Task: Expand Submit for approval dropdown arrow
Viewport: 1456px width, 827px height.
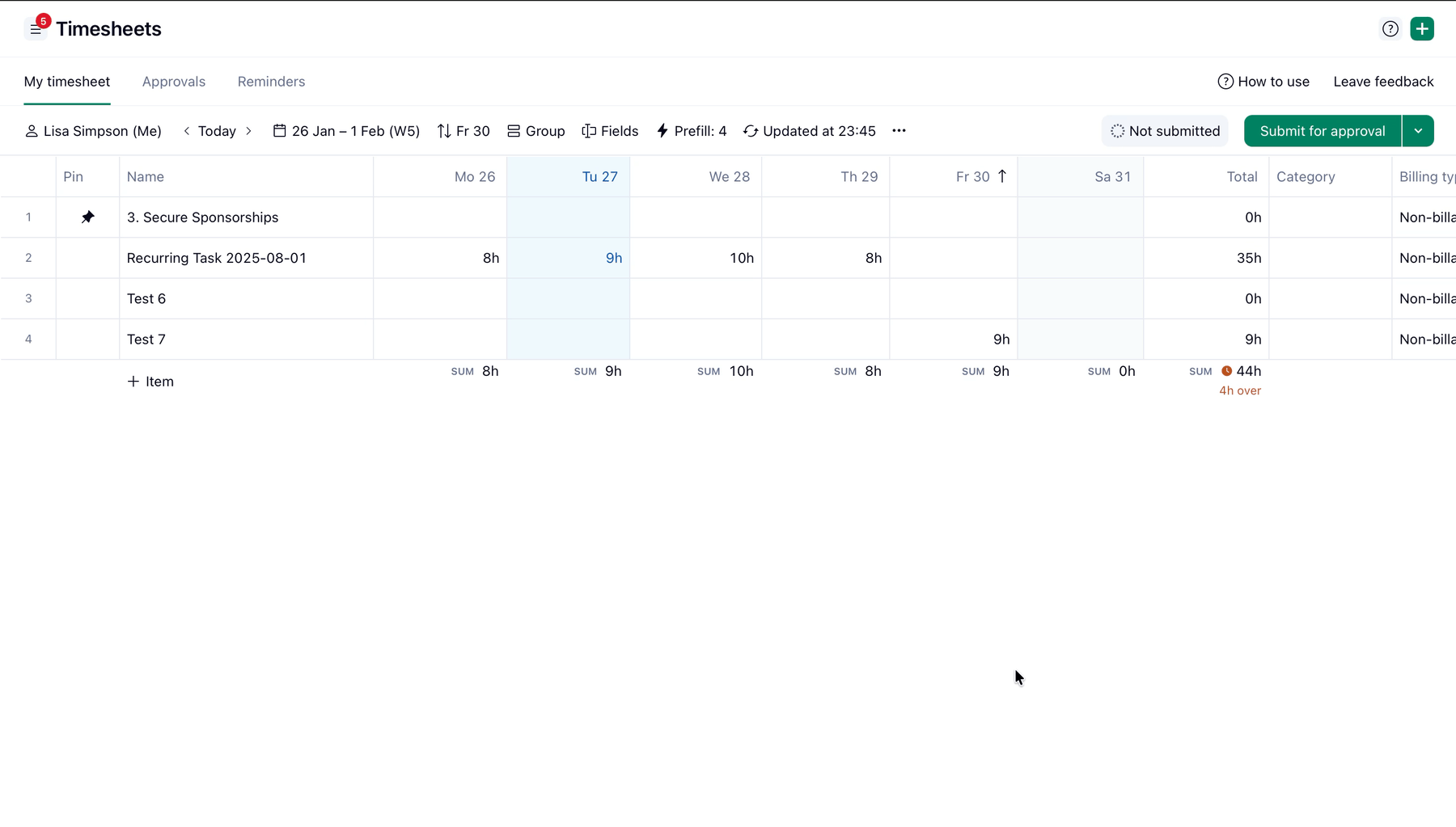Action: click(1418, 131)
